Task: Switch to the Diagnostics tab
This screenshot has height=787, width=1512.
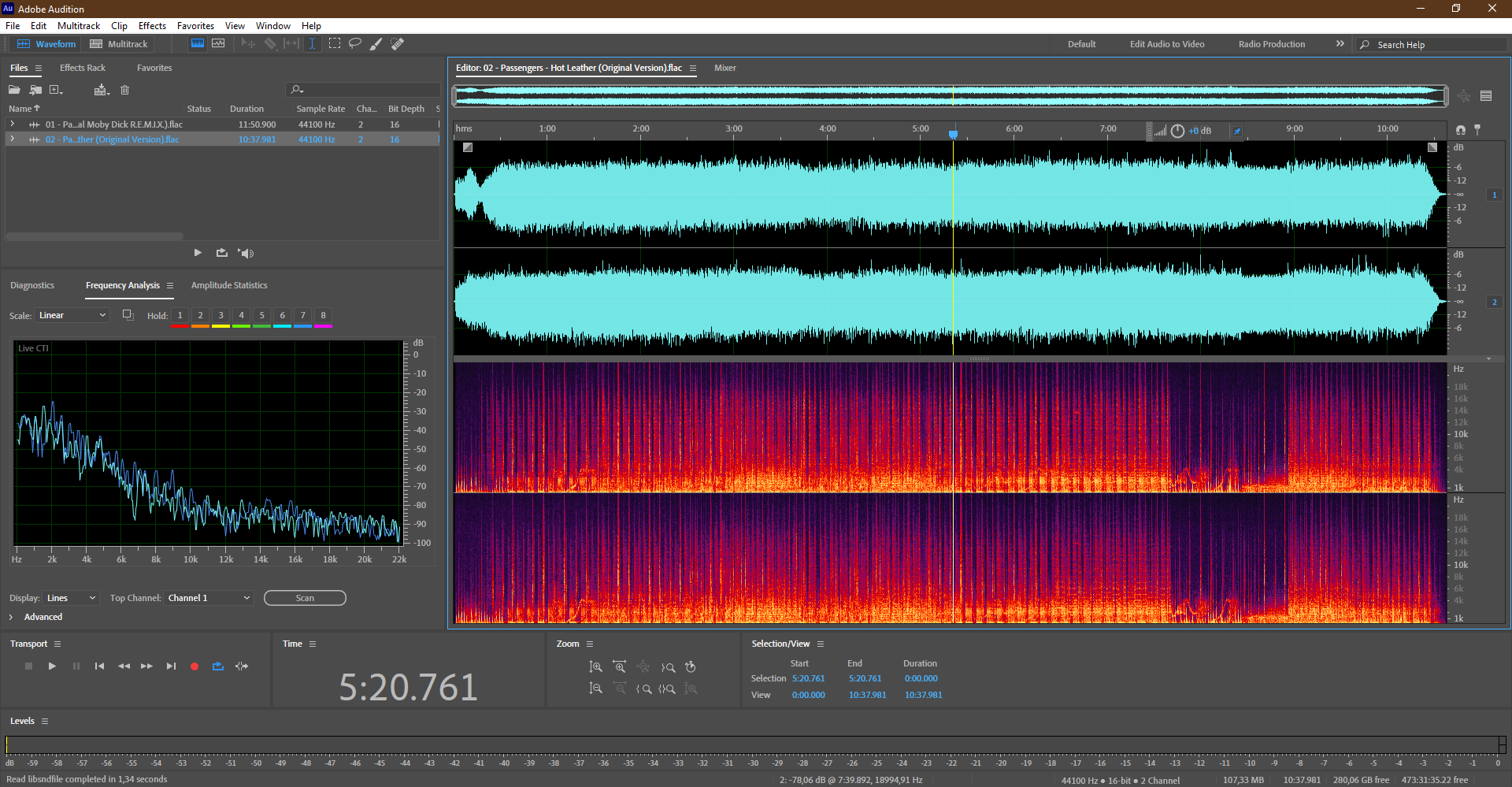Action: point(32,285)
